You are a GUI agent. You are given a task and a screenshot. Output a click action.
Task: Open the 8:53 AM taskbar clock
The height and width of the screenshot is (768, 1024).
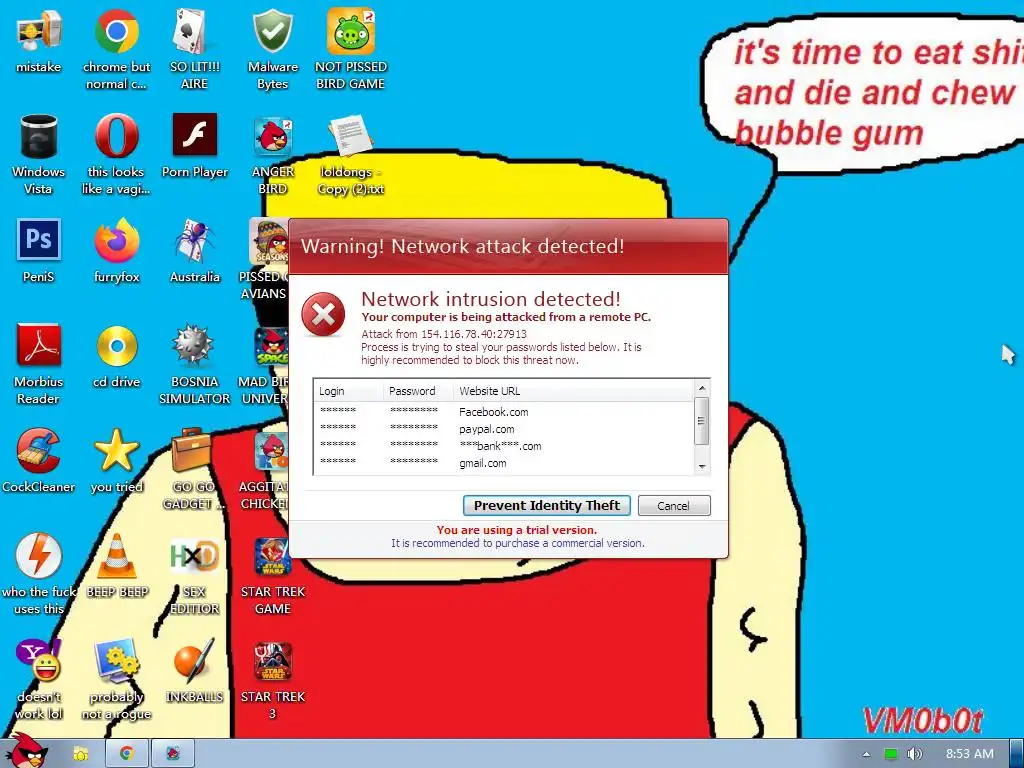coord(970,754)
